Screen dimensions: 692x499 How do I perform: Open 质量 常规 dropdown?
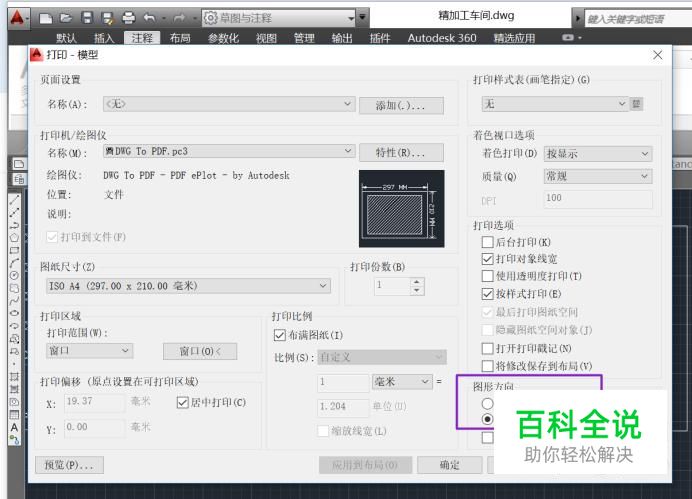(598, 176)
